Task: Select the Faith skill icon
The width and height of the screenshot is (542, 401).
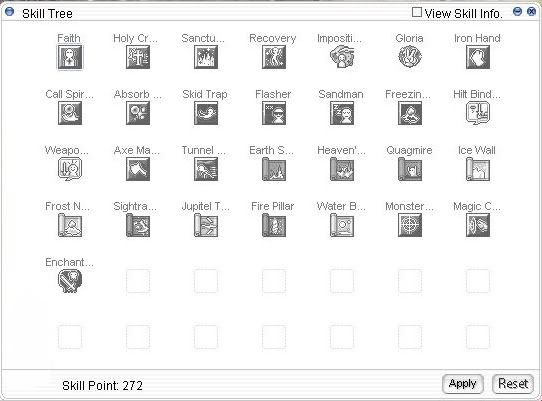Action: [70, 57]
